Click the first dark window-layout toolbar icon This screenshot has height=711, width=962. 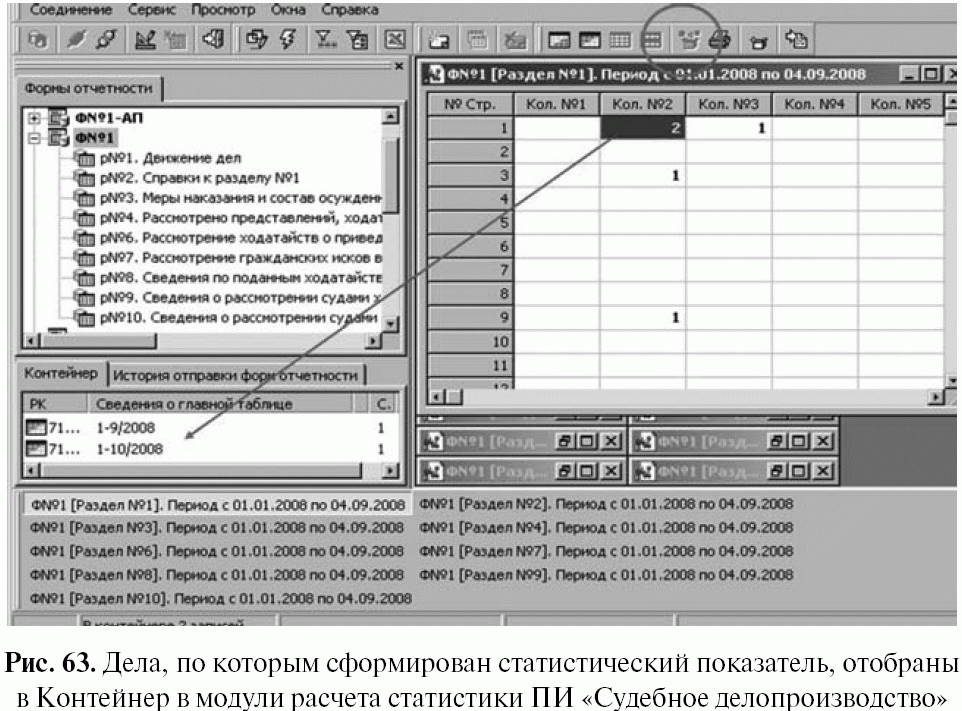click(559, 40)
